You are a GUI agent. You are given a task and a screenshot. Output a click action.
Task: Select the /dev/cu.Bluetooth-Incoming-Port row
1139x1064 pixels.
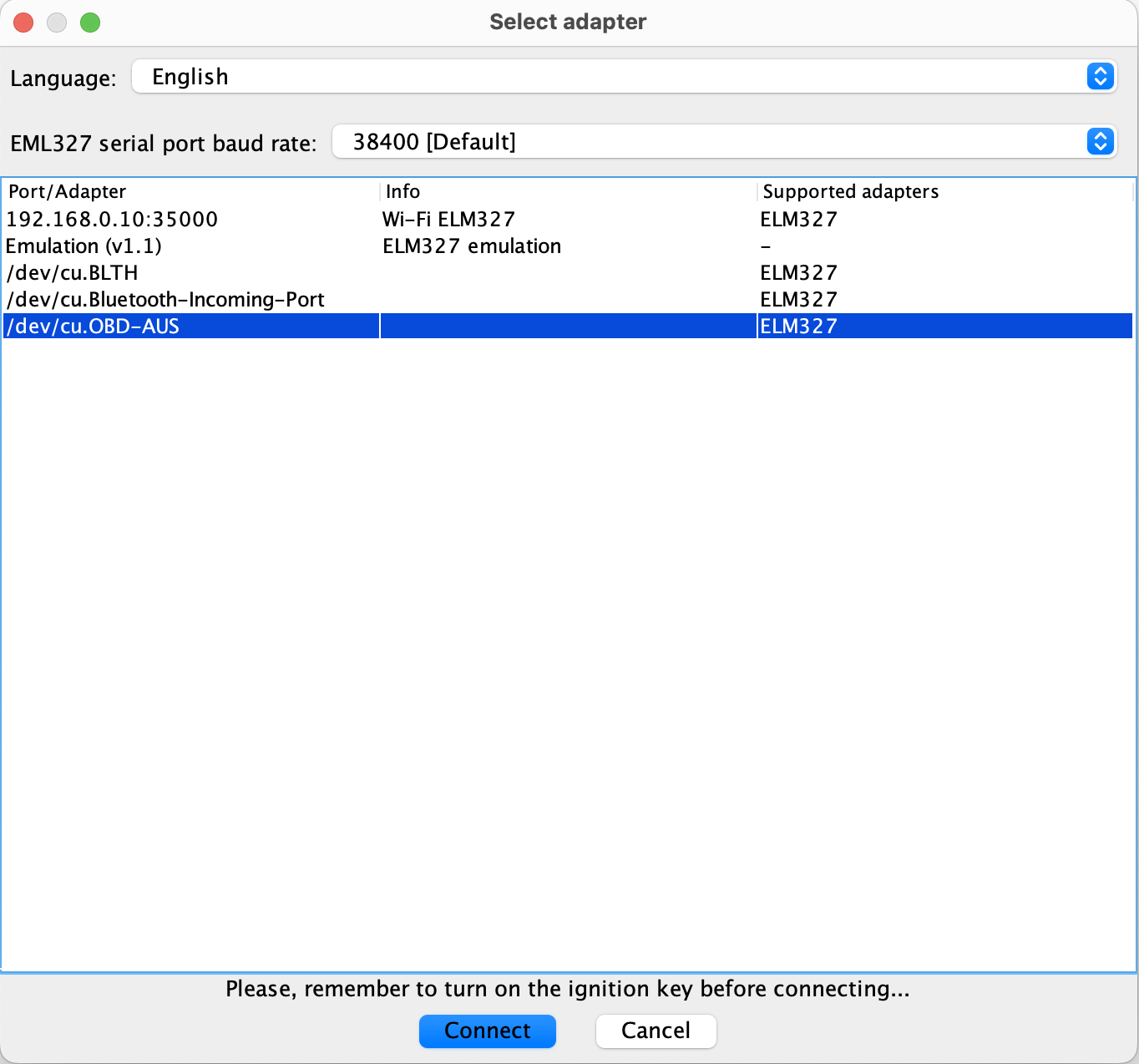point(568,299)
